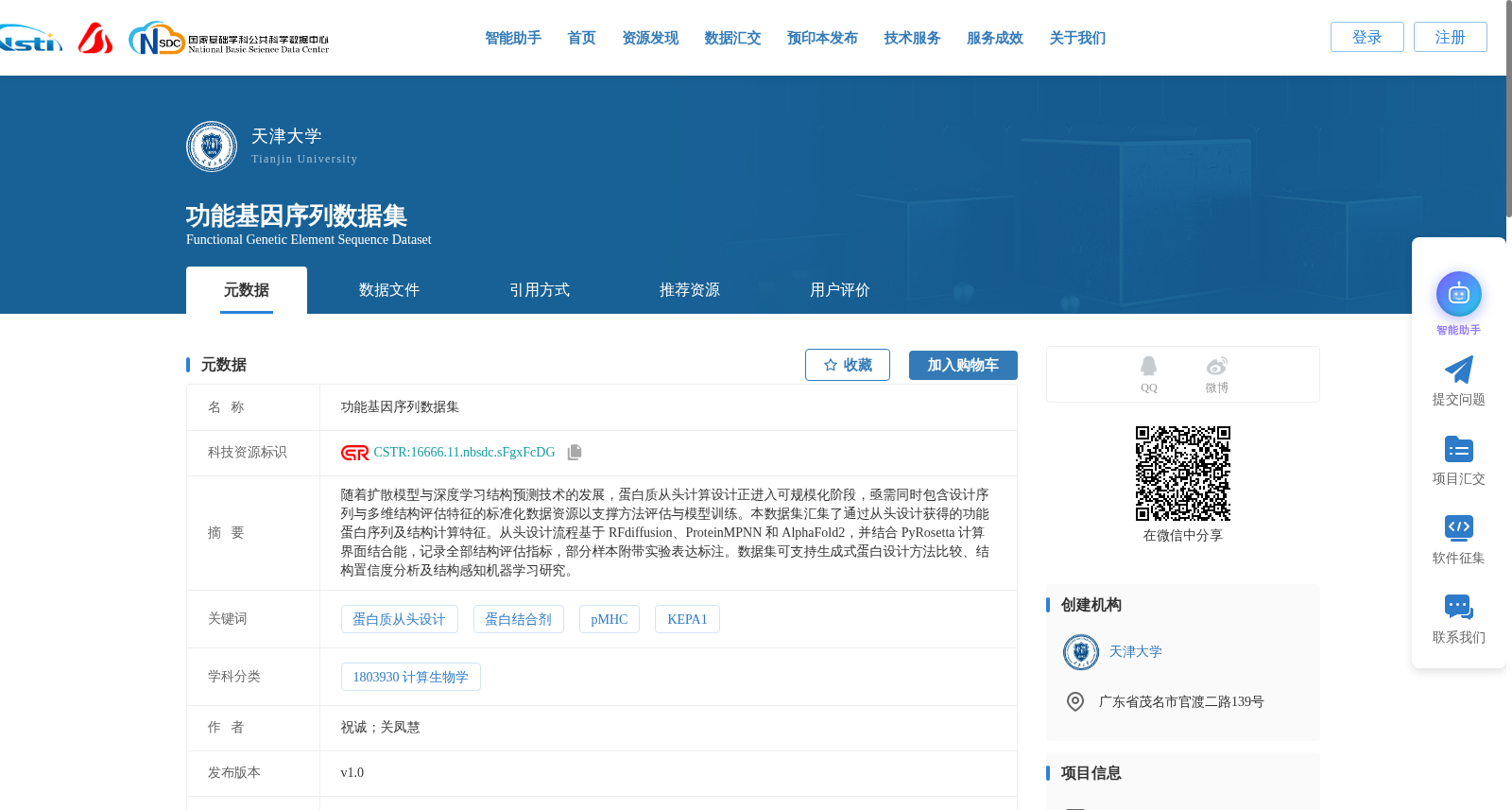Click subject tag 1803930 计算生物学
Image resolution: width=1512 pixels, height=810 pixels.
click(411, 677)
